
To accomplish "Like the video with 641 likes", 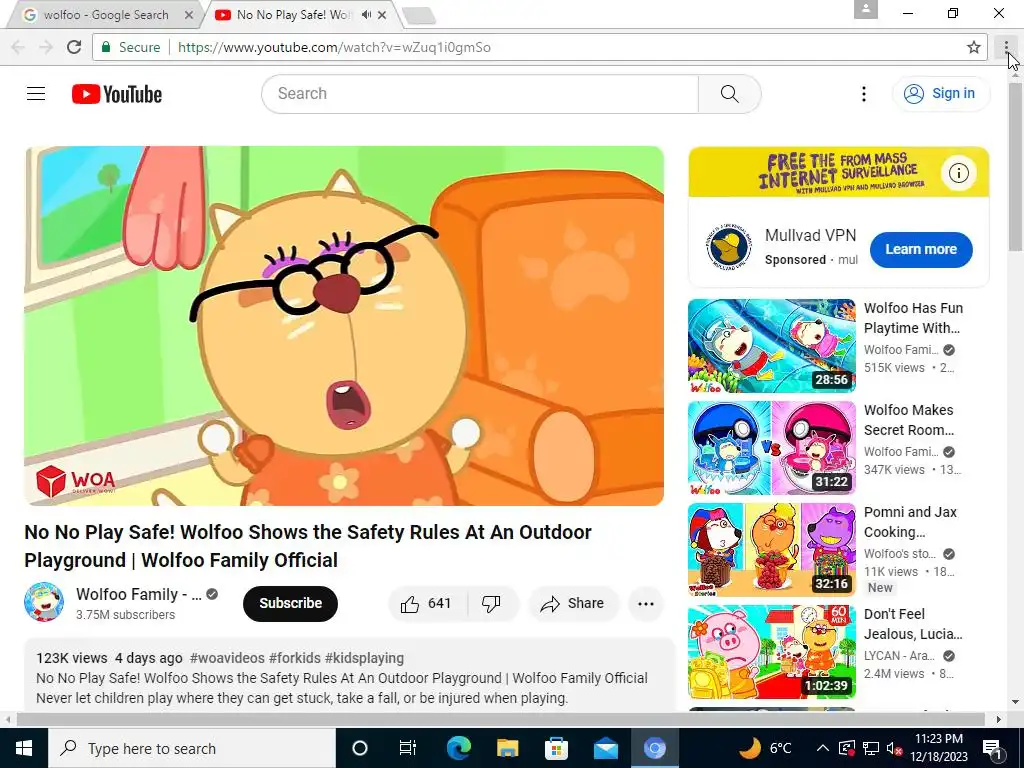I will [x=428, y=603].
